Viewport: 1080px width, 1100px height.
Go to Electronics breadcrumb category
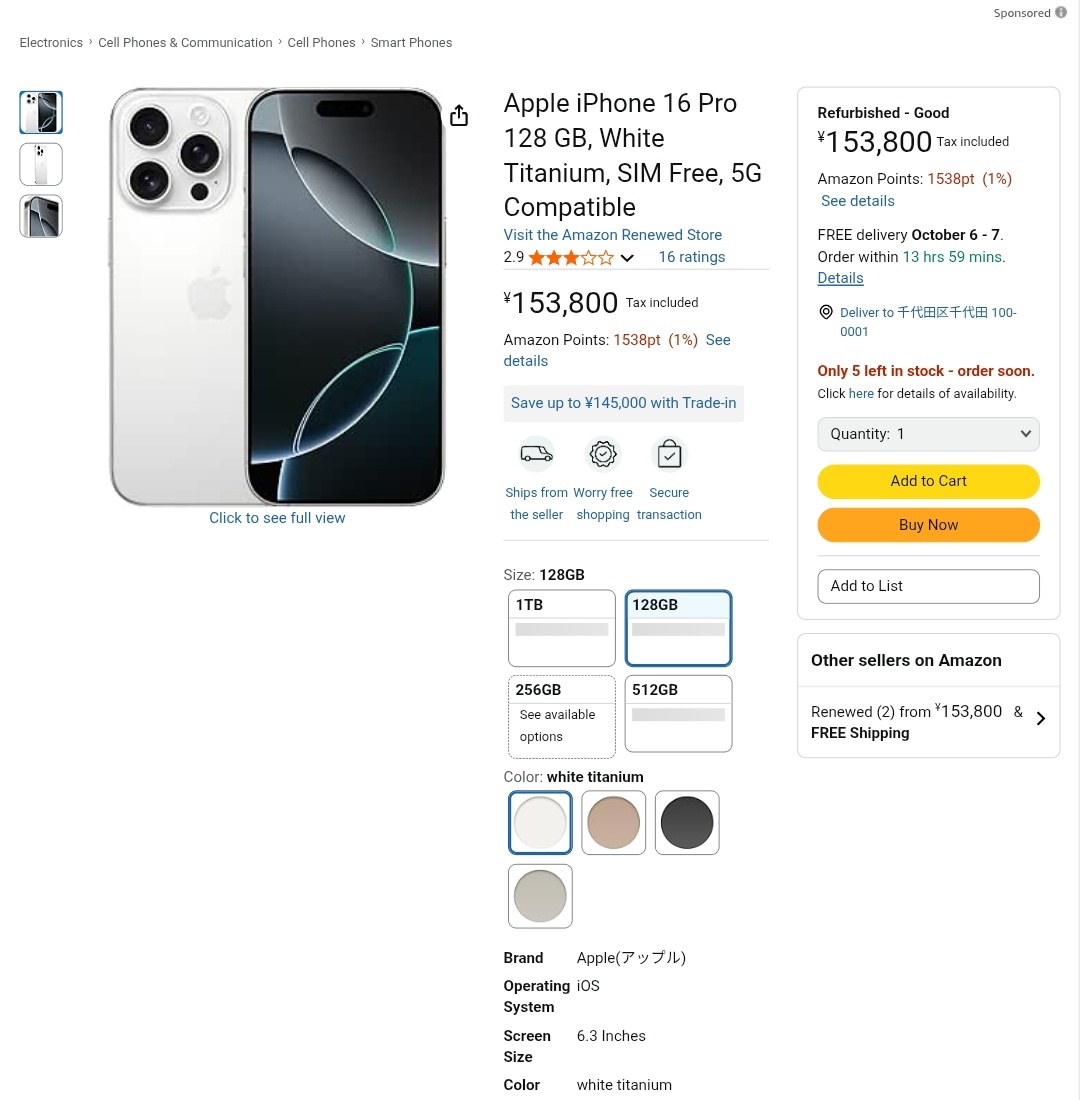pyautogui.click(x=51, y=43)
